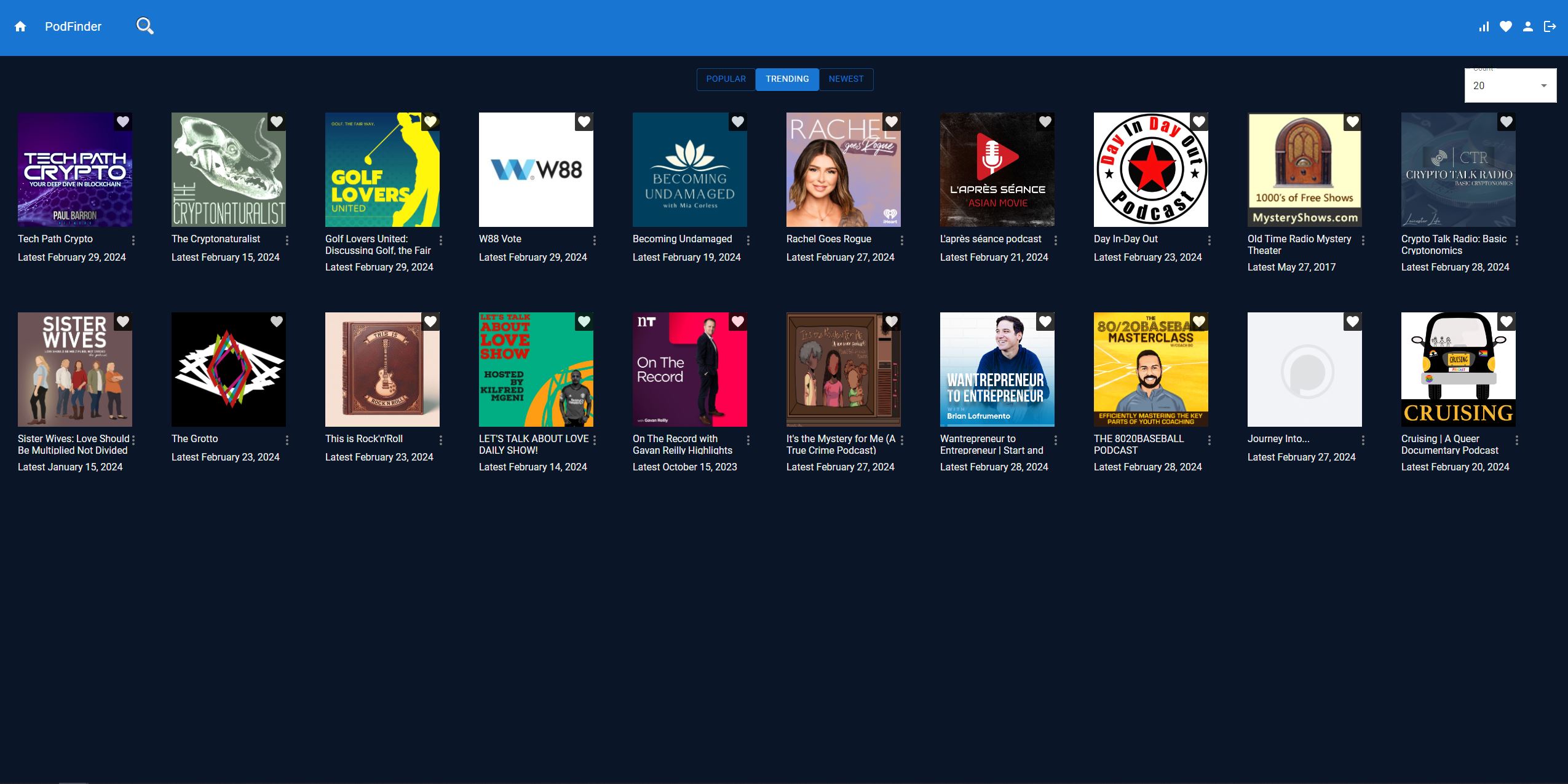
Task: Open three-dot menu for The Grotto
Action: (287, 440)
